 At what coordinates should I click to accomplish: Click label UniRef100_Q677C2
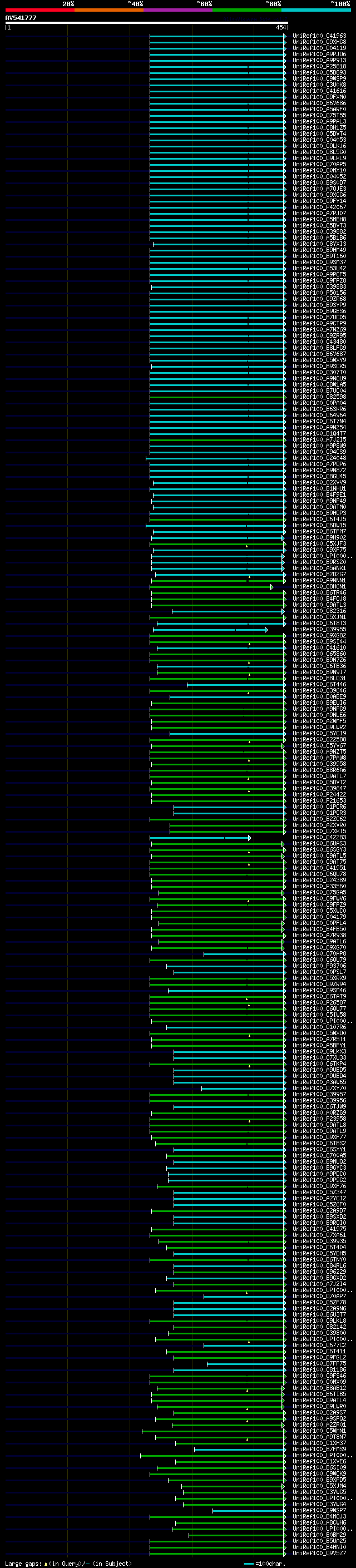[319, 1344]
